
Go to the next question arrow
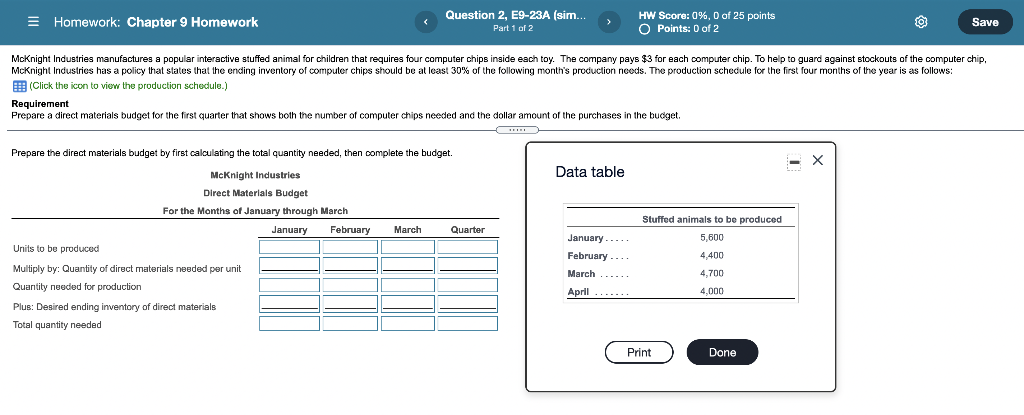608,22
